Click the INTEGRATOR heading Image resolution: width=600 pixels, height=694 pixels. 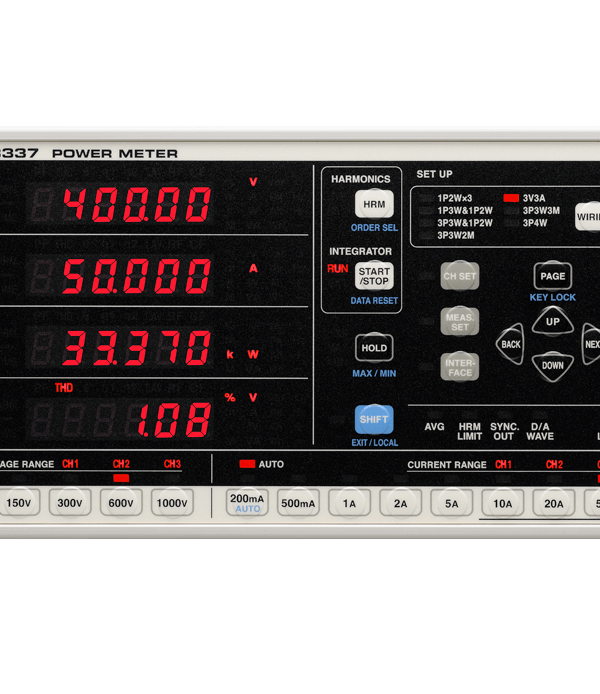click(361, 251)
